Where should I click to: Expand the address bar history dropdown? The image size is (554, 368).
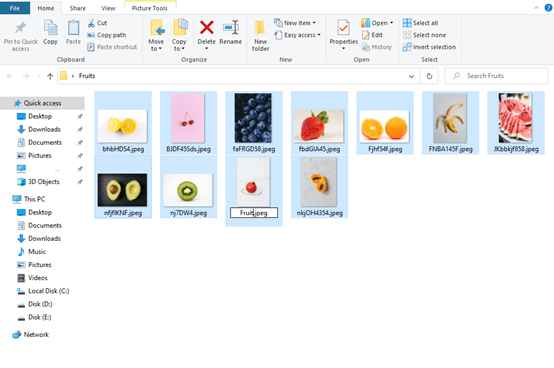pos(411,76)
